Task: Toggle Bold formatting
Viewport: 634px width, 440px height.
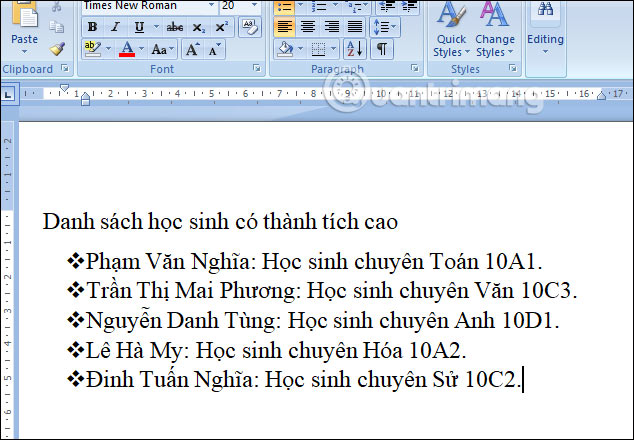Action: 92,28
